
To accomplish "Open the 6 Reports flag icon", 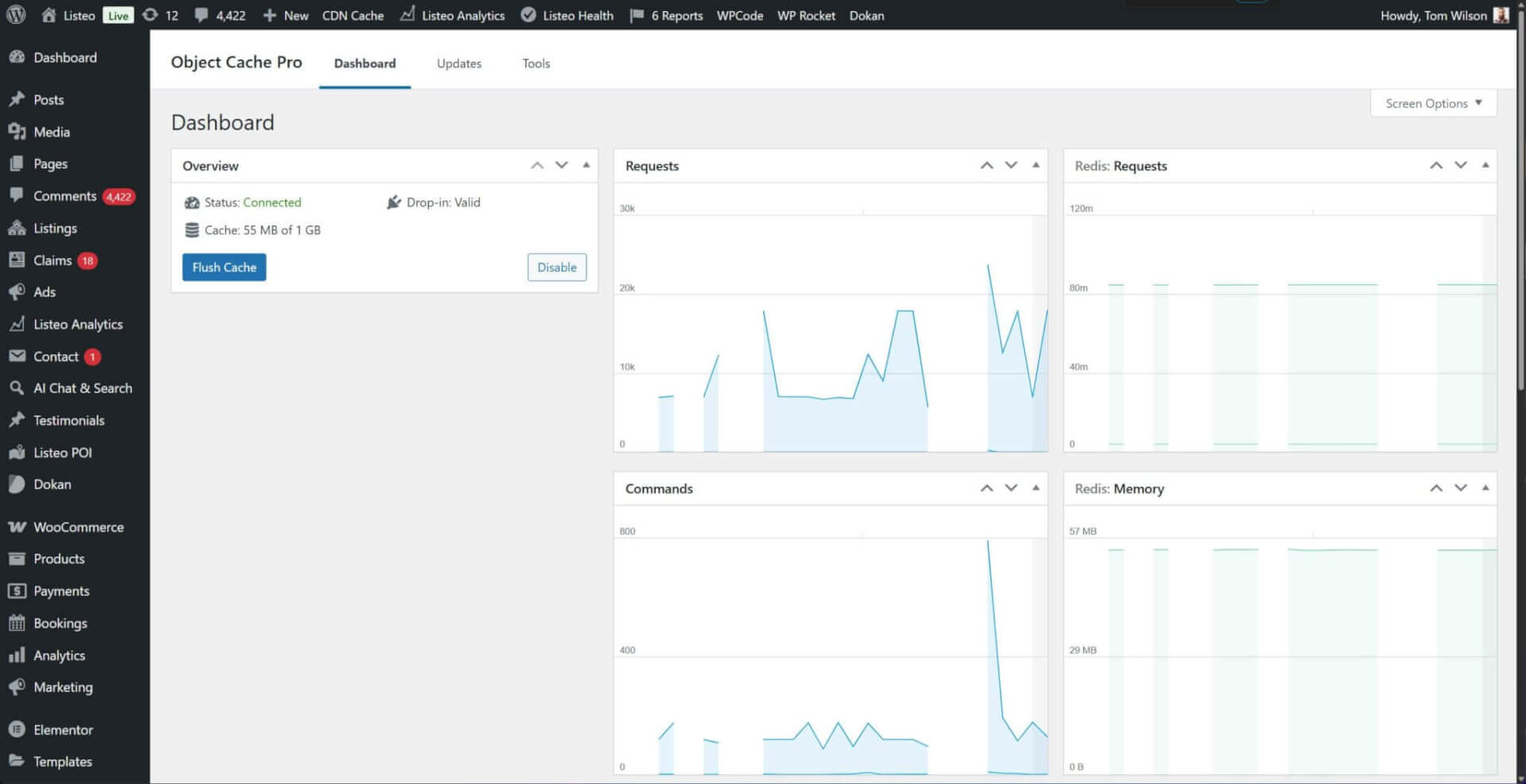I will [637, 15].
